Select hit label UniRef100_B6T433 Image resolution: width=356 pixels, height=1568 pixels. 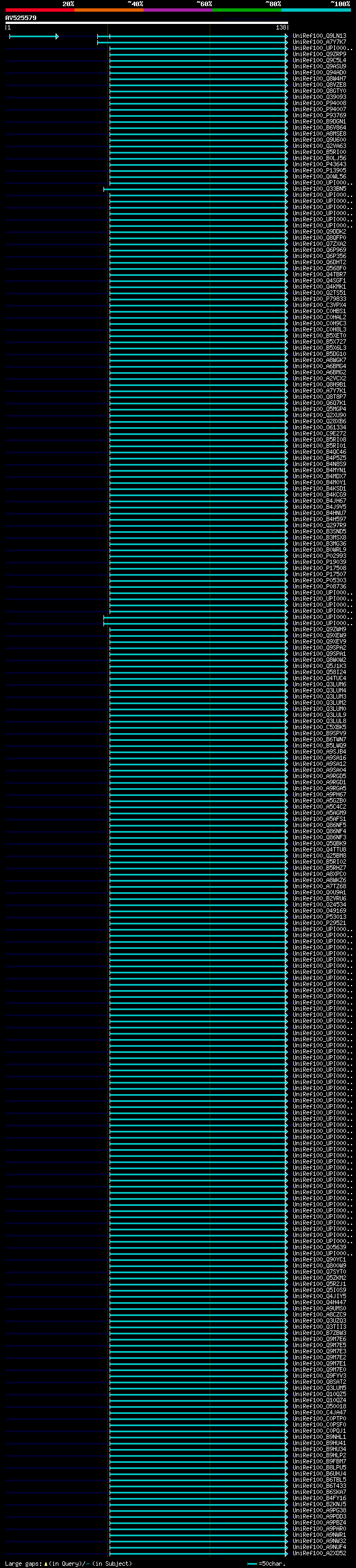(x=319, y=1486)
